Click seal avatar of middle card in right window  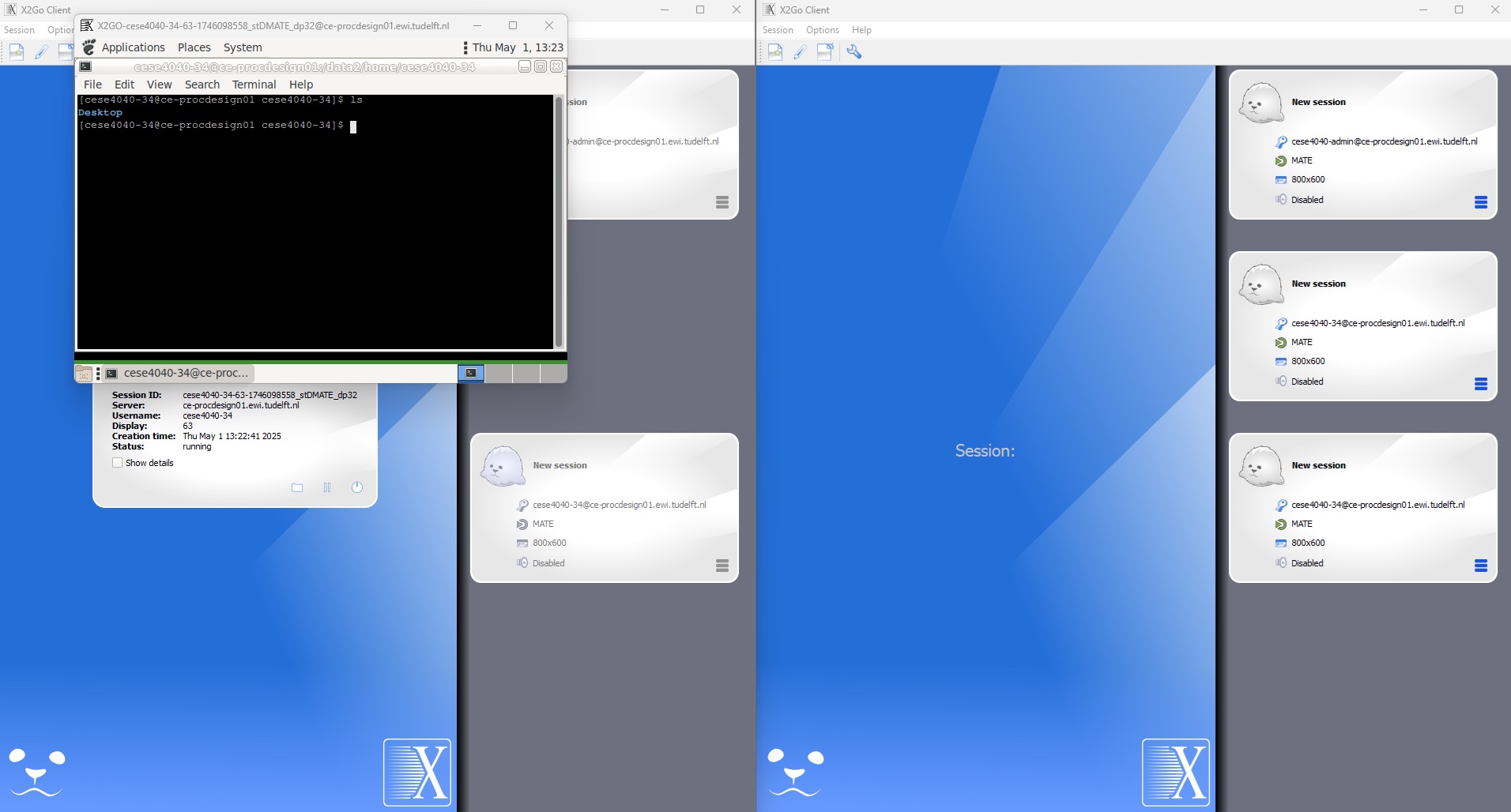click(x=1261, y=284)
